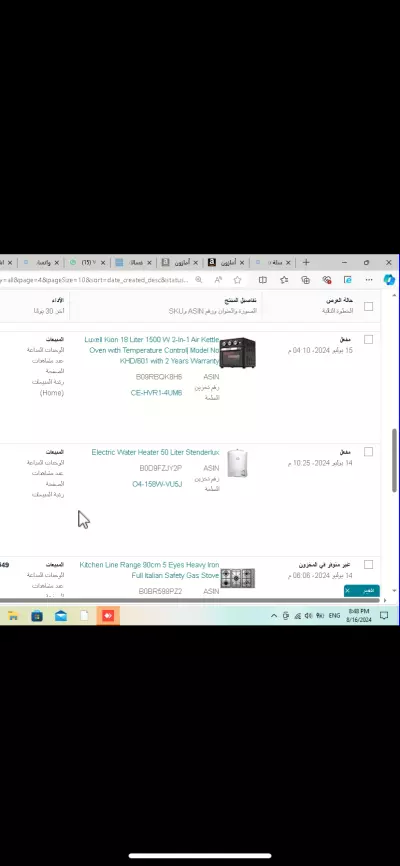Click the horizontal scrollbar at page bottom
The height and width of the screenshot is (866, 400).
coord(190,600)
